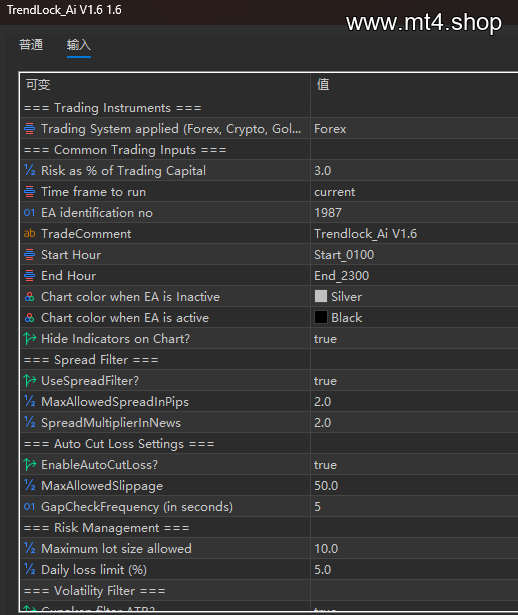This screenshot has width=518, height=615.
Task: Click the color icon beside Chart color when EA is active
Action: [29, 317]
